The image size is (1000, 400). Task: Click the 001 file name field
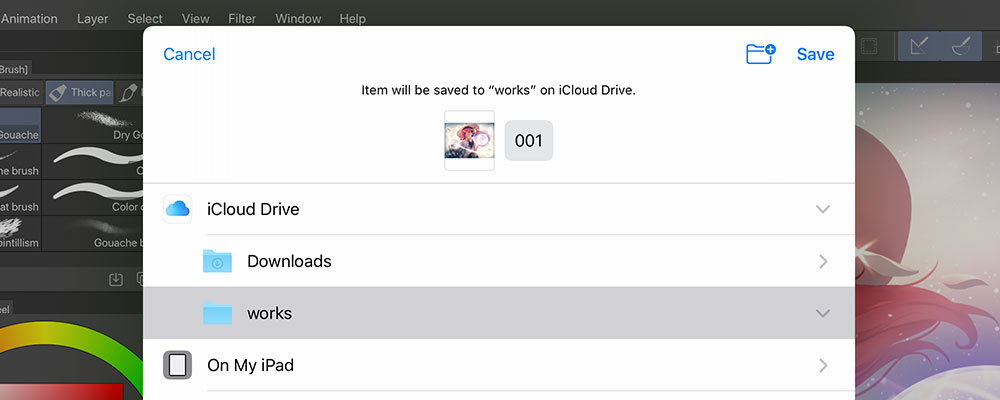pos(528,141)
